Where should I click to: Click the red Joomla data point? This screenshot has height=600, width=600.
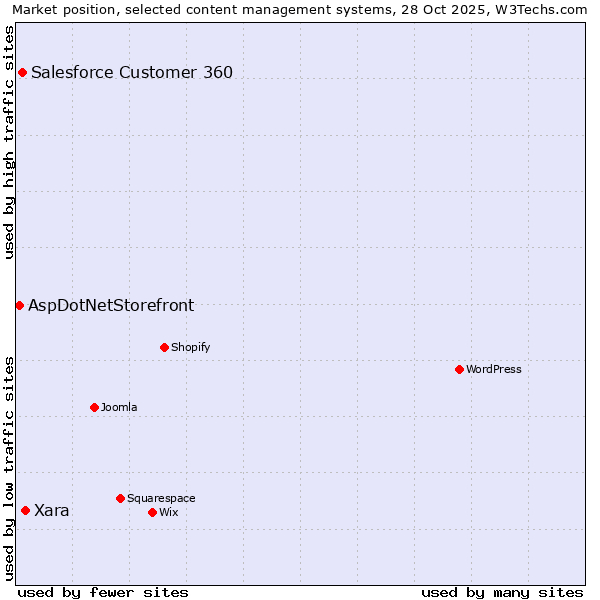click(94, 407)
